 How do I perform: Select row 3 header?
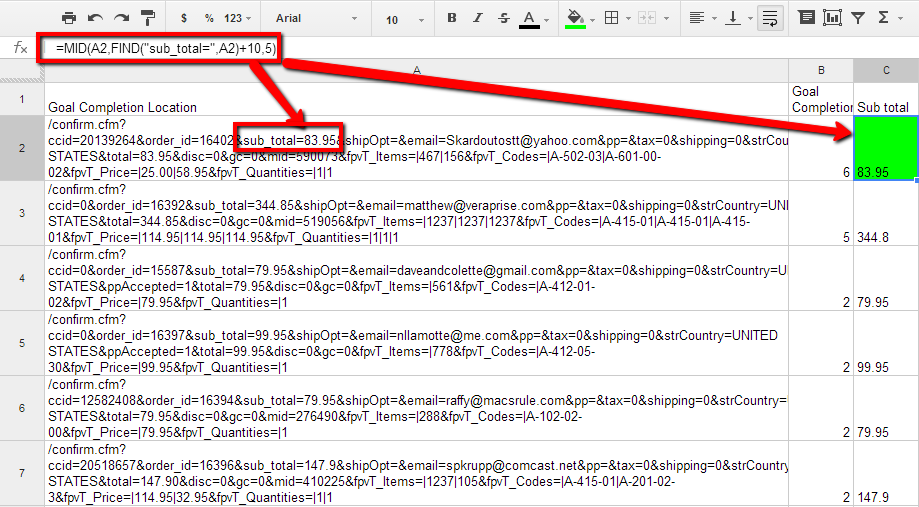(x=21, y=214)
